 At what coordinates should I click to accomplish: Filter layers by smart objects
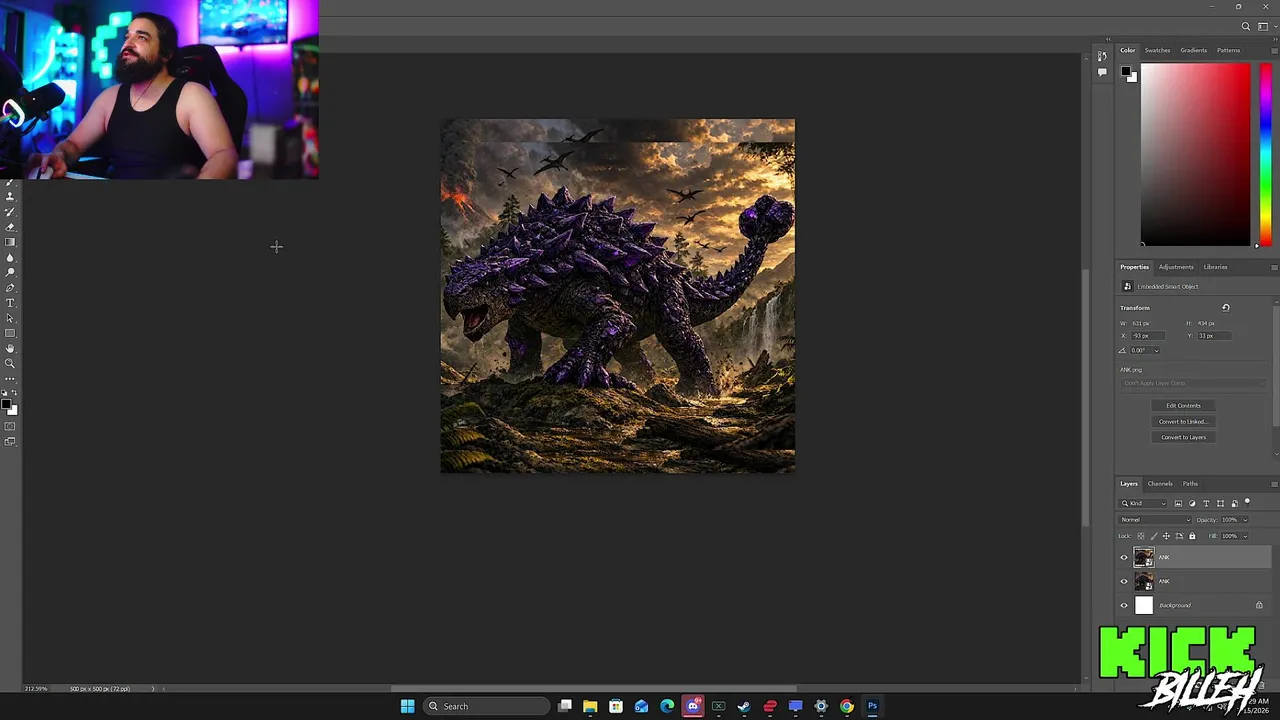coord(1234,504)
